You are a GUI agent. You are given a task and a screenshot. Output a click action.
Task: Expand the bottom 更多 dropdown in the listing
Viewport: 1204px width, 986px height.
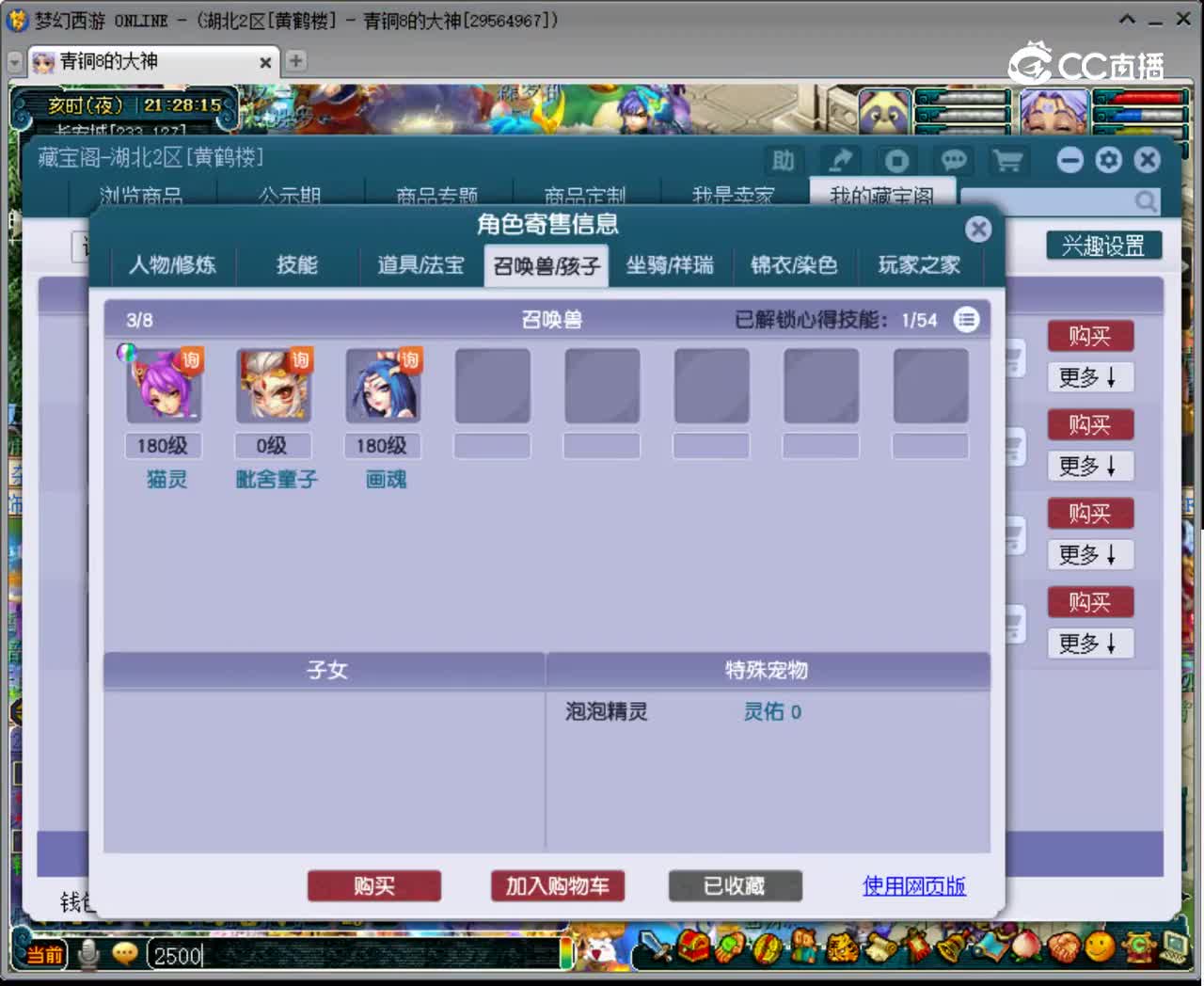point(1090,644)
